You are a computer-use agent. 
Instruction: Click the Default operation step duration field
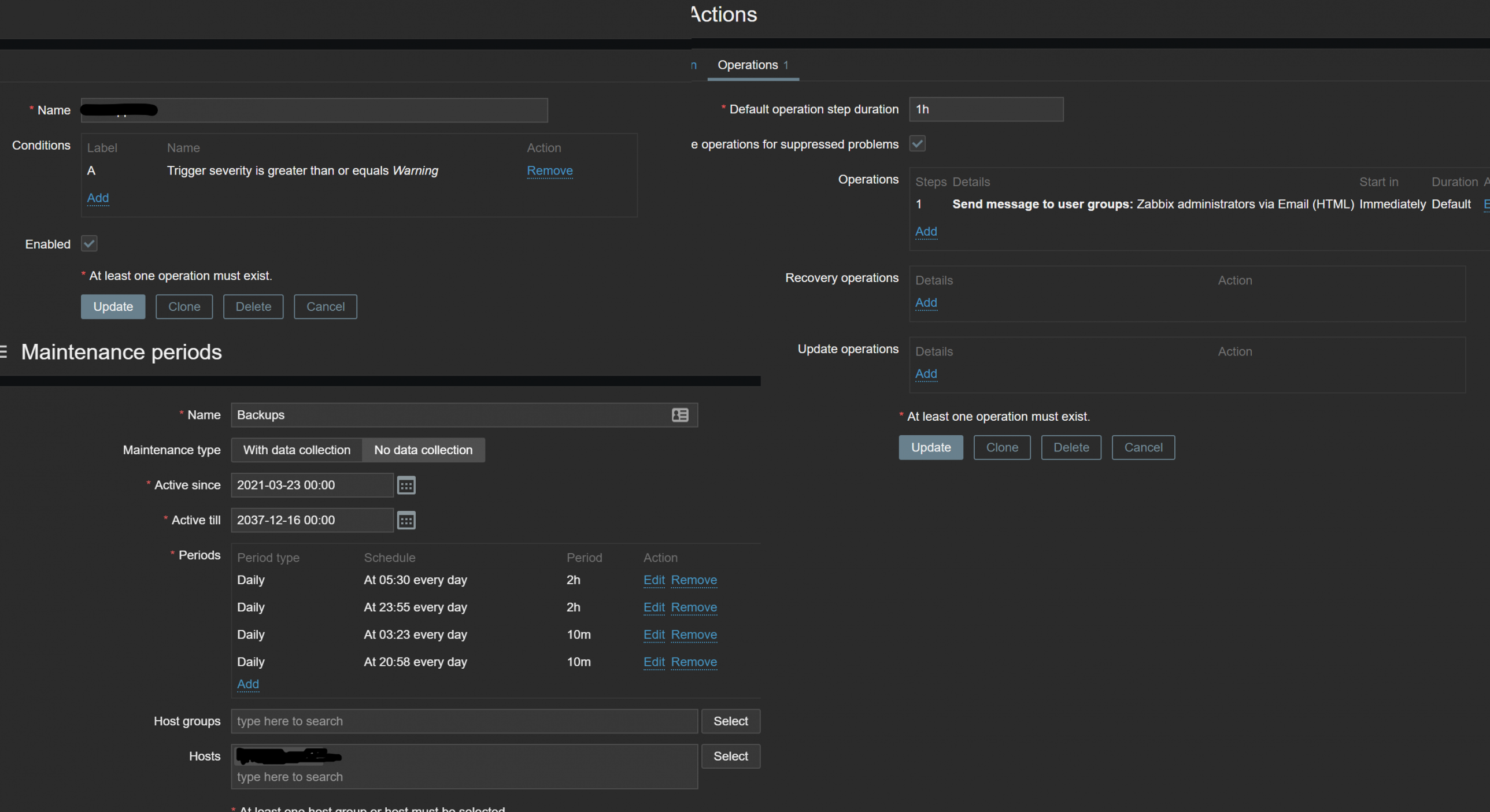(986, 109)
